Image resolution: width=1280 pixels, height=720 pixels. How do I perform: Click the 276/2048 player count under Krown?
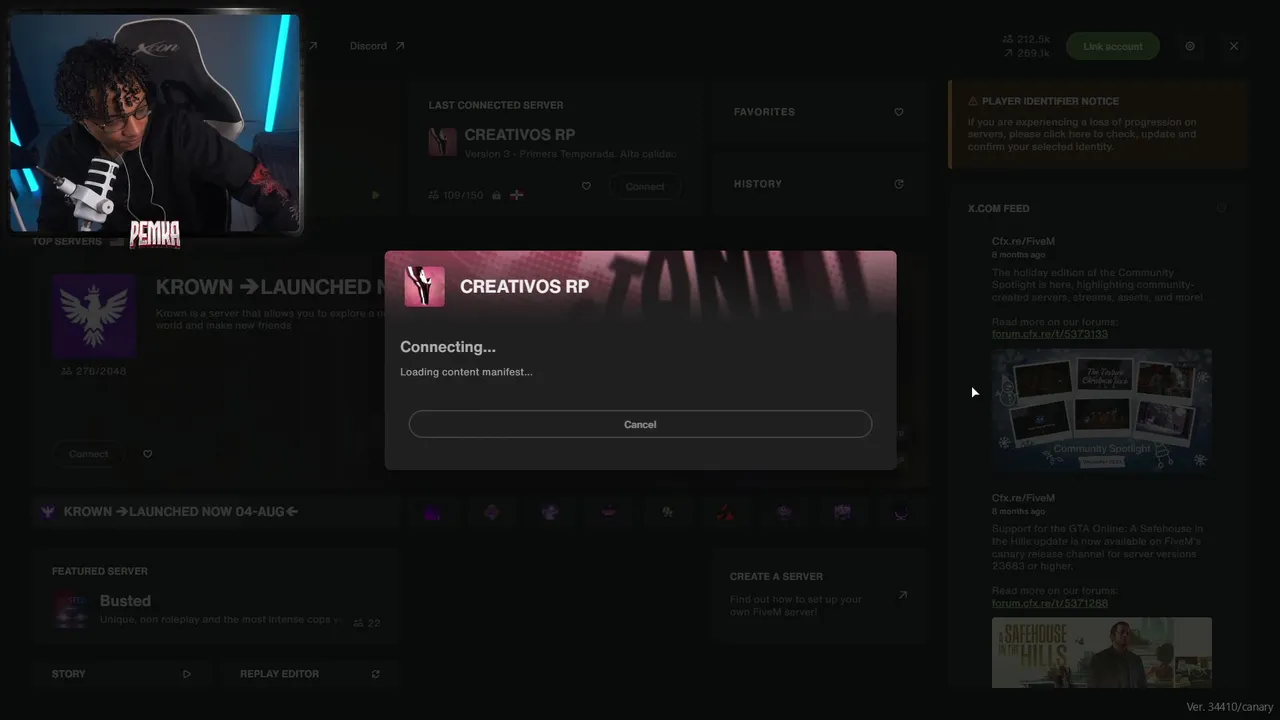tap(94, 371)
